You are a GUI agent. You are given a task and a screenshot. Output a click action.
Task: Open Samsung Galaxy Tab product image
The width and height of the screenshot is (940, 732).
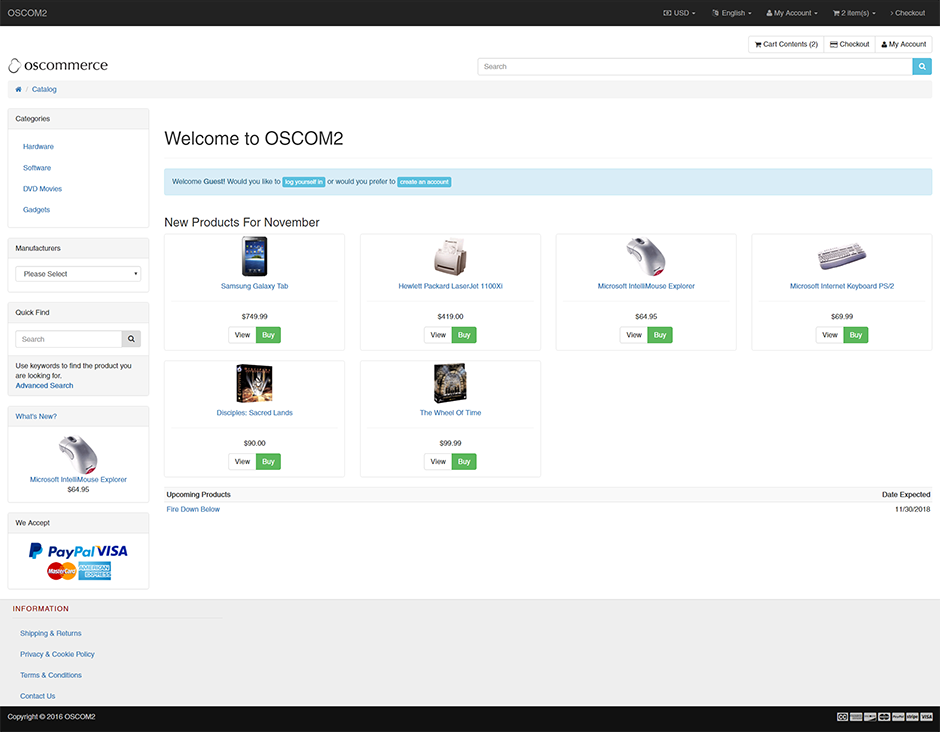pyautogui.click(x=254, y=256)
